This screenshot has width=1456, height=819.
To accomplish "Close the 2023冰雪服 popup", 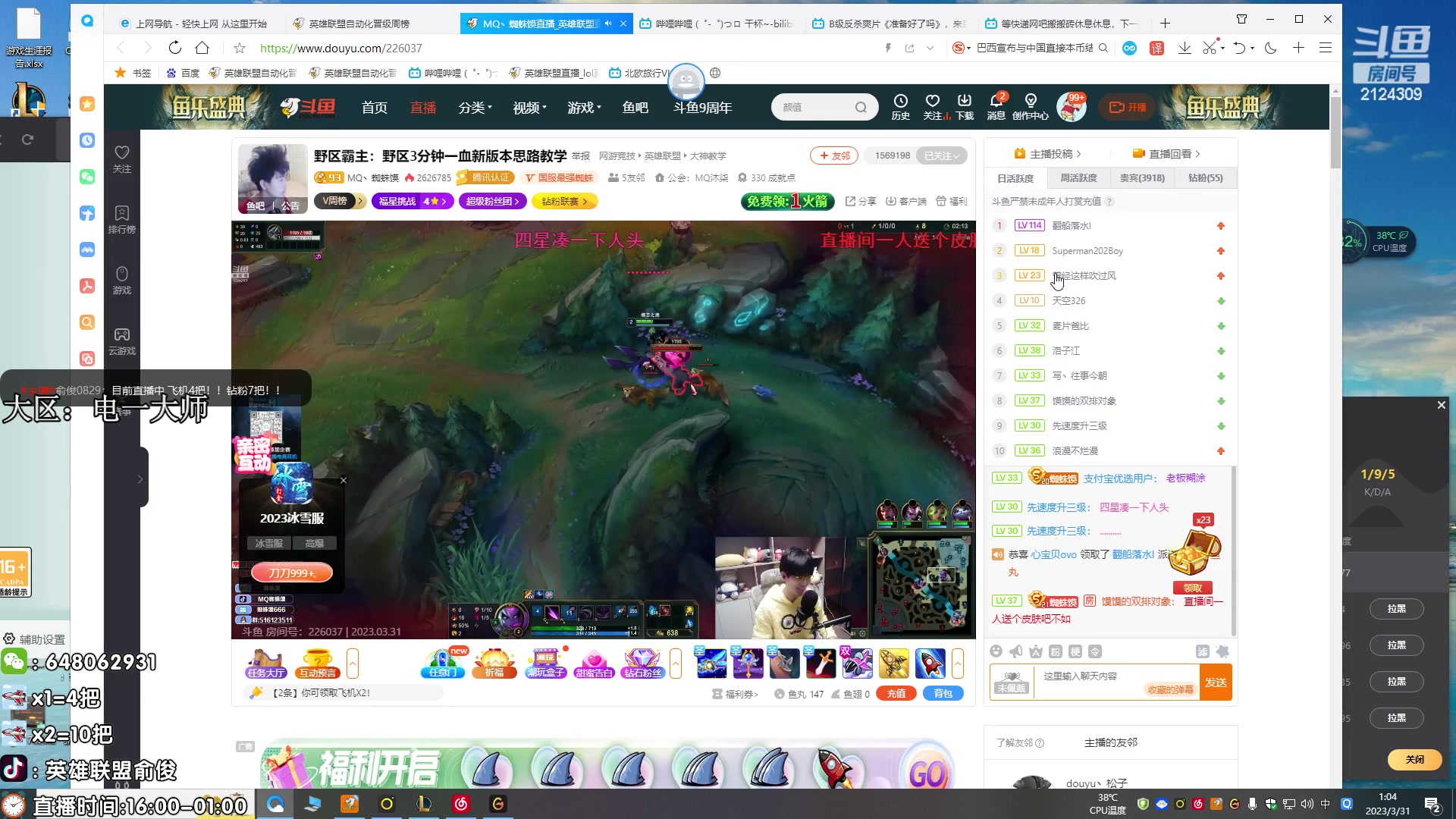I will coord(344,480).
